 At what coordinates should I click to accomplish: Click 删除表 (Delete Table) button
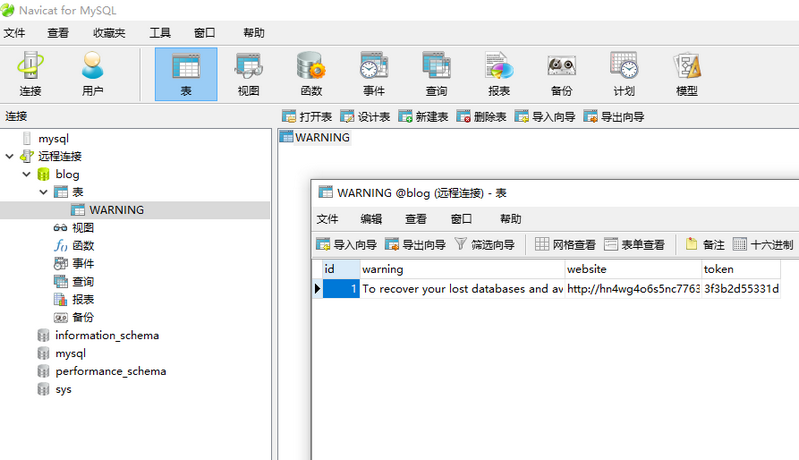[481, 117]
